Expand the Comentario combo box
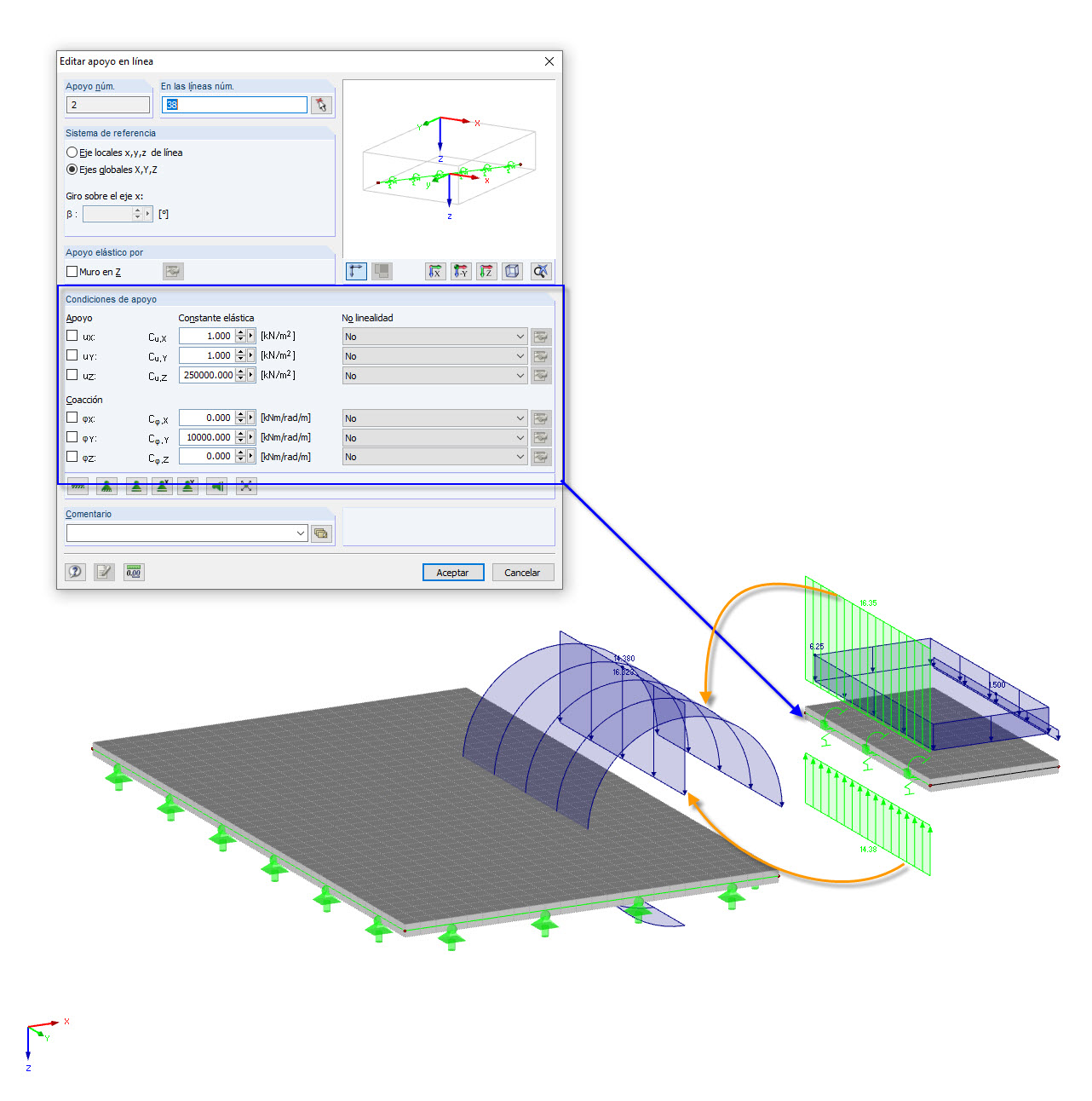 [x=301, y=533]
